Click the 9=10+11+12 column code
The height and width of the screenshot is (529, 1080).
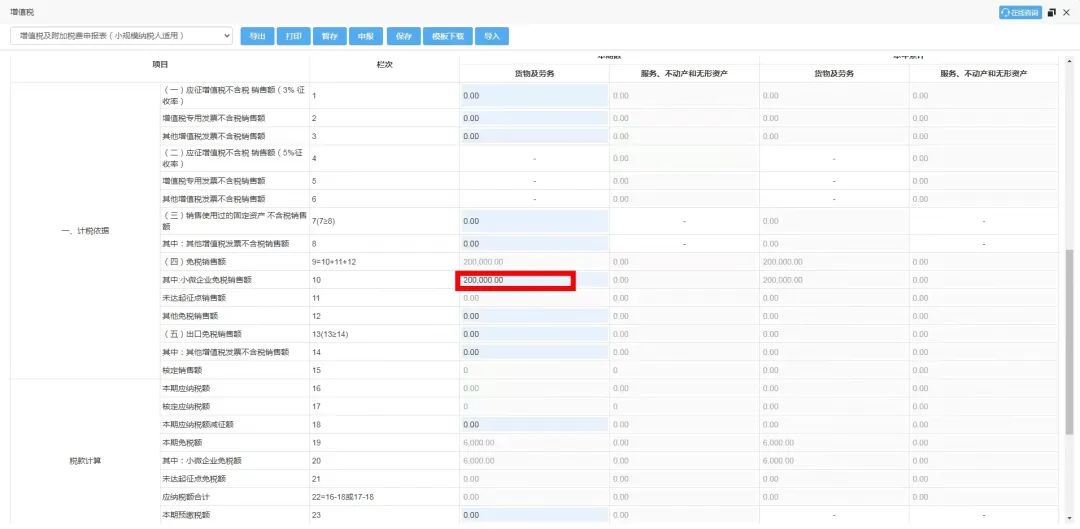(334, 262)
